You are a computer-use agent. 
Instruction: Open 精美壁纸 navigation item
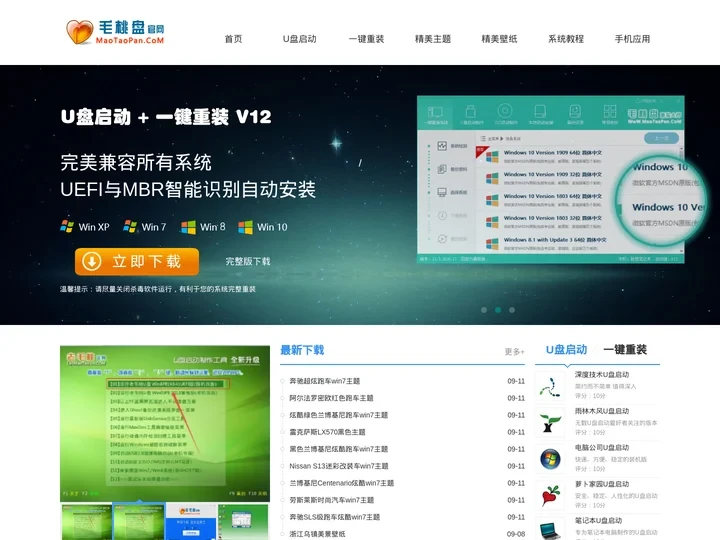(x=499, y=39)
